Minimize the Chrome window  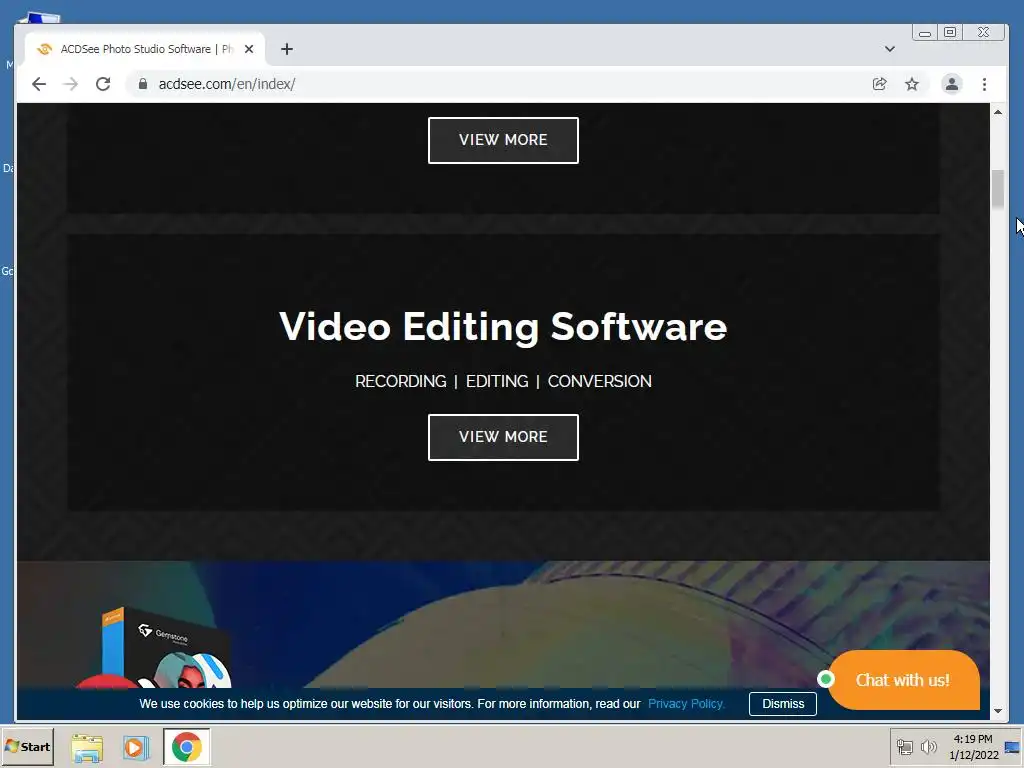pos(925,33)
